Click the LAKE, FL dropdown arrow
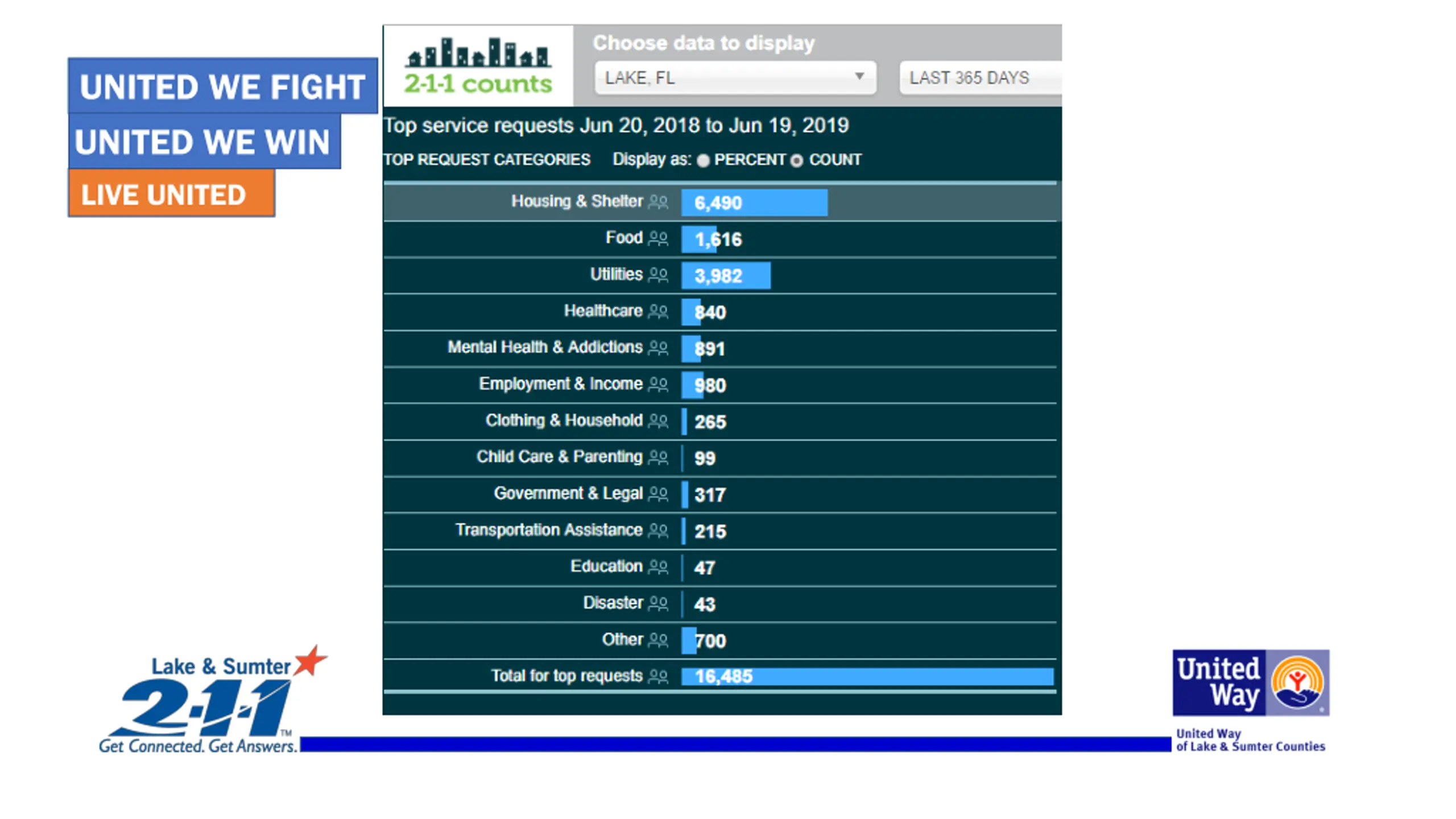1456x819 pixels. [x=859, y=76]
